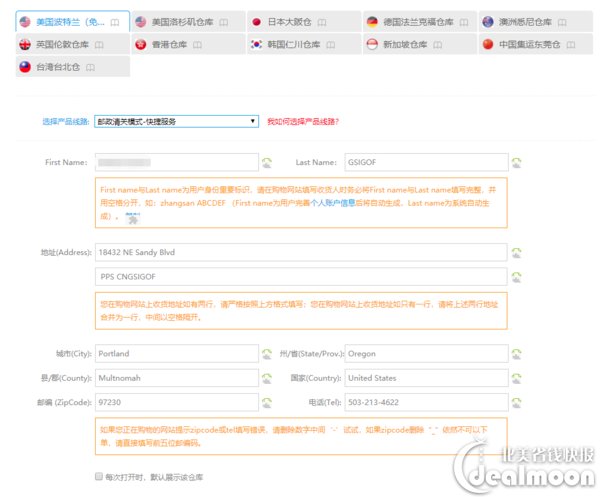Click 我如何选择产品线路? help link
600x497 pixels.
point(303,122)
